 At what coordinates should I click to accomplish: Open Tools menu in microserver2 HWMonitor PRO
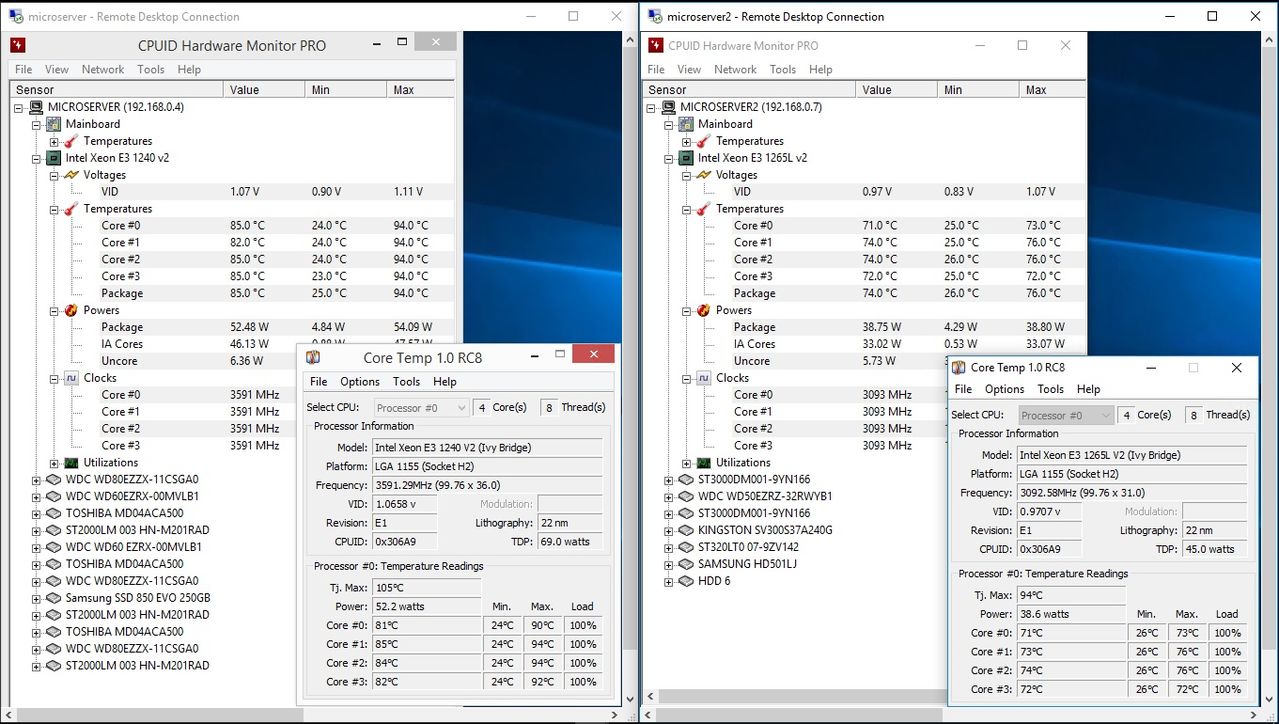(783, 69)
